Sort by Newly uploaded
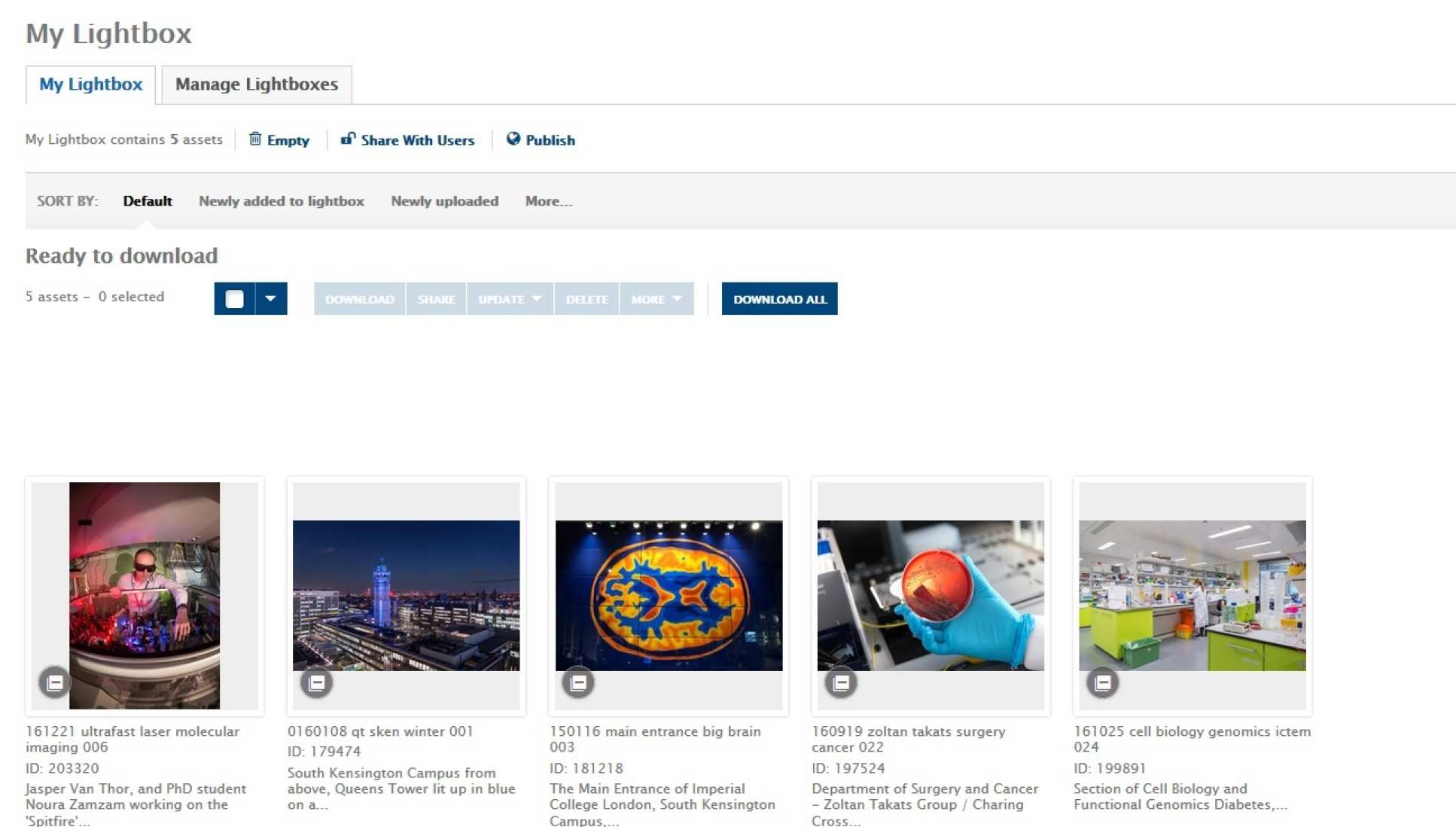 [444, 201]
